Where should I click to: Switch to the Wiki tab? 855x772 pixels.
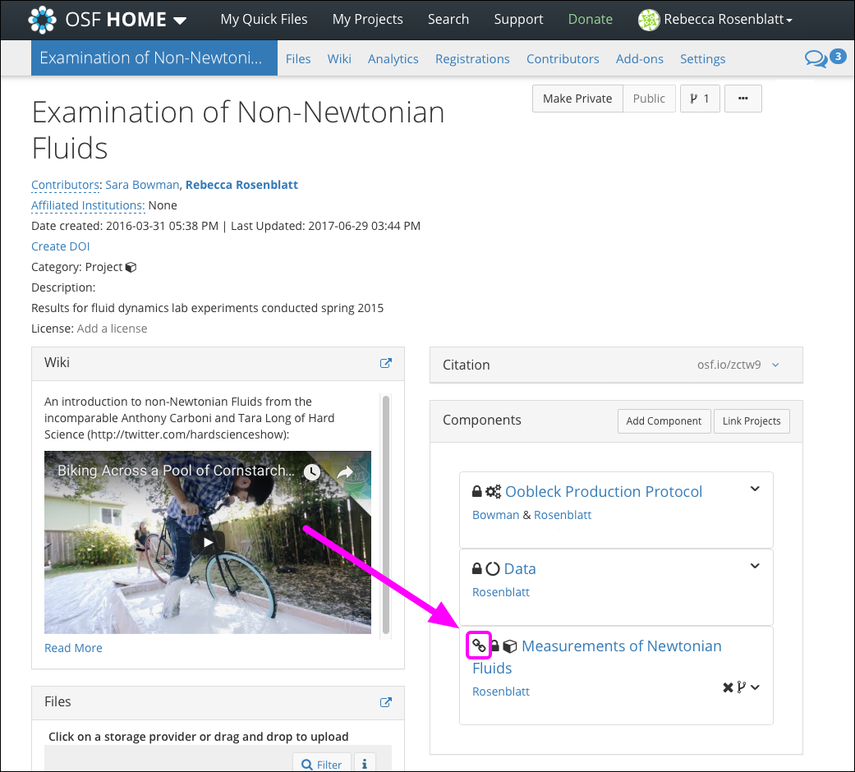click(x=339, y=59)
